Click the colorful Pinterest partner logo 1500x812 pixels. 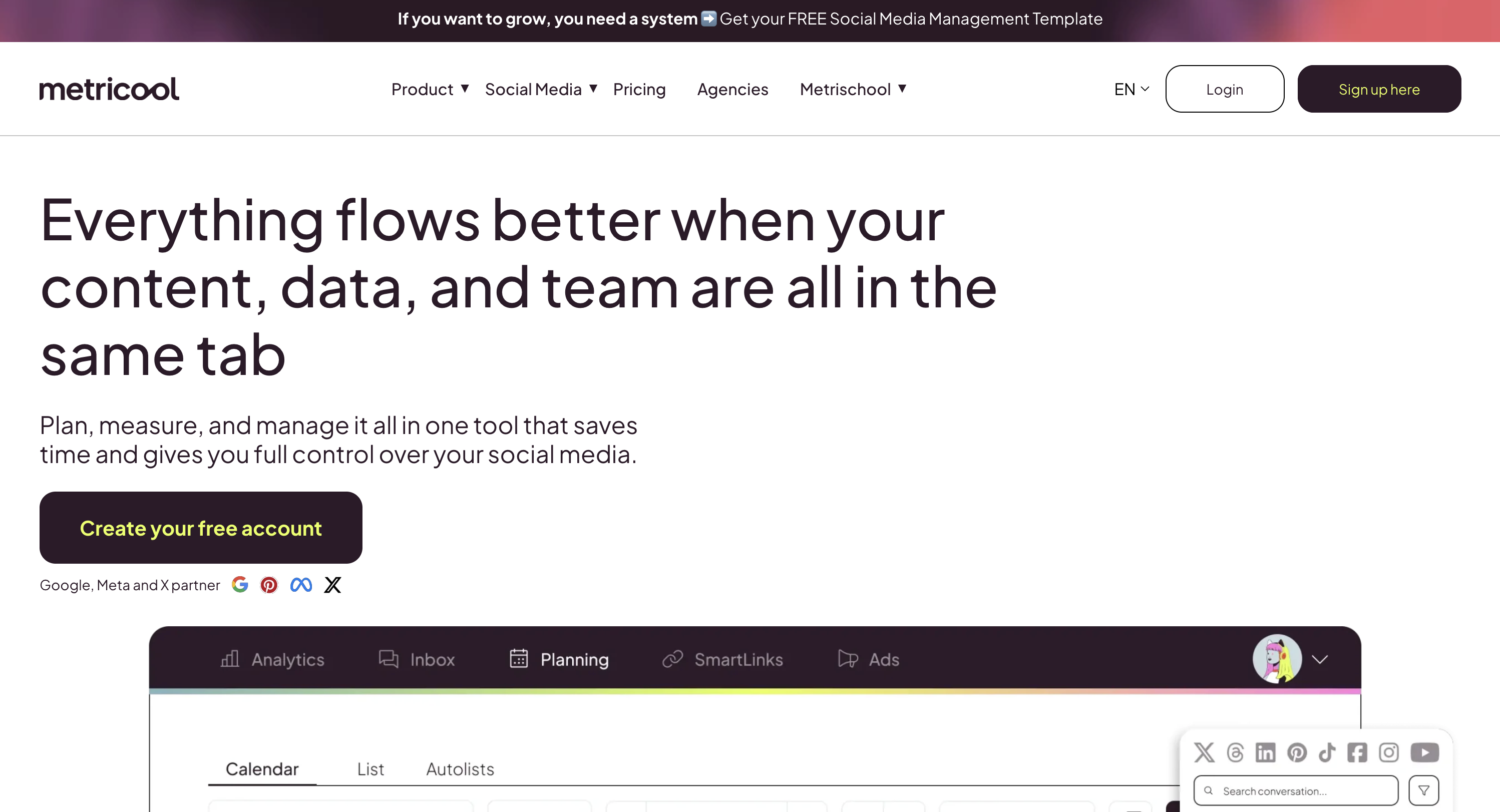[x=269, y=584]
